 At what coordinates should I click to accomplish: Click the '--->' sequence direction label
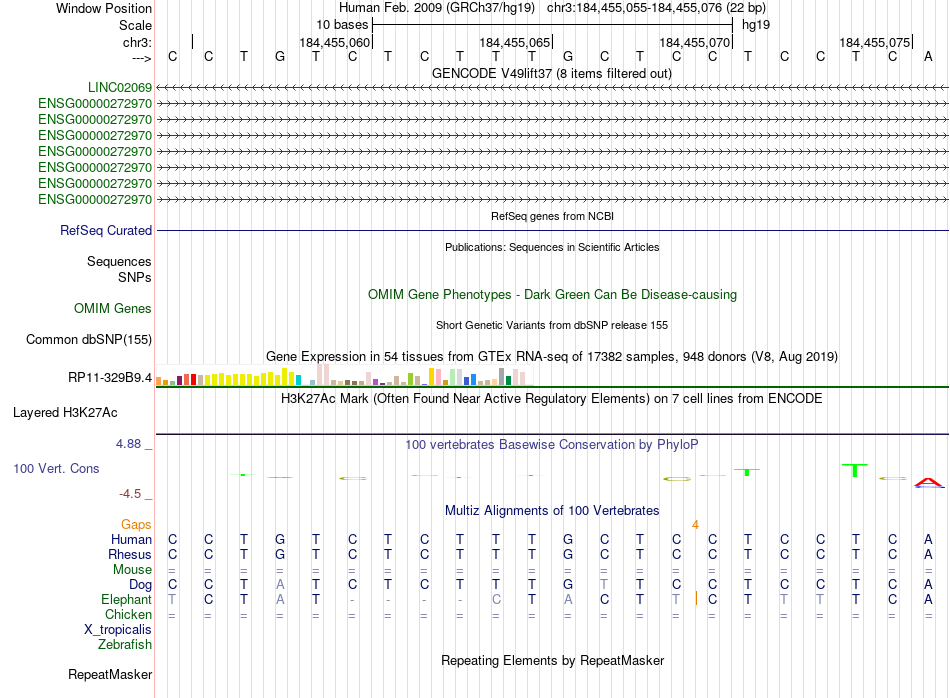[142, 58]
